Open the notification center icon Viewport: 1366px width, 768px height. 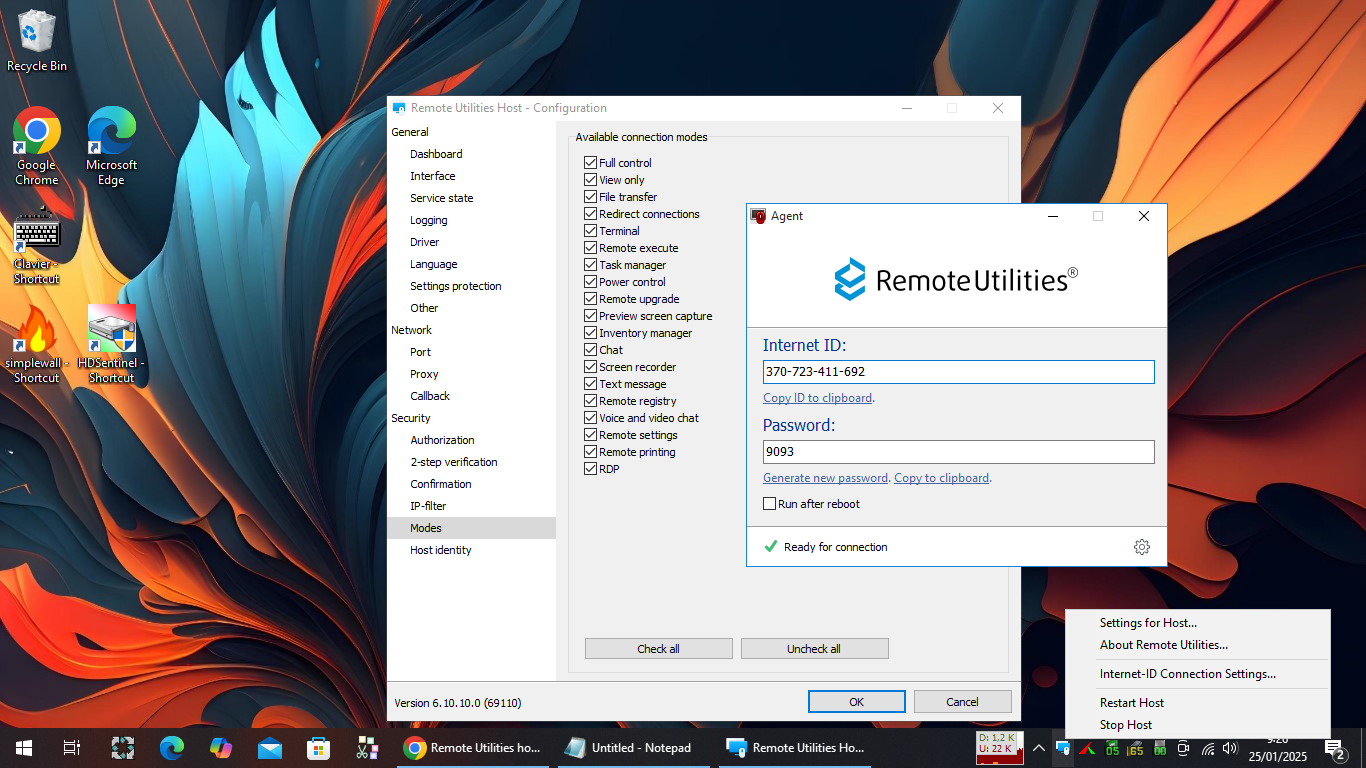(1335, 748)
